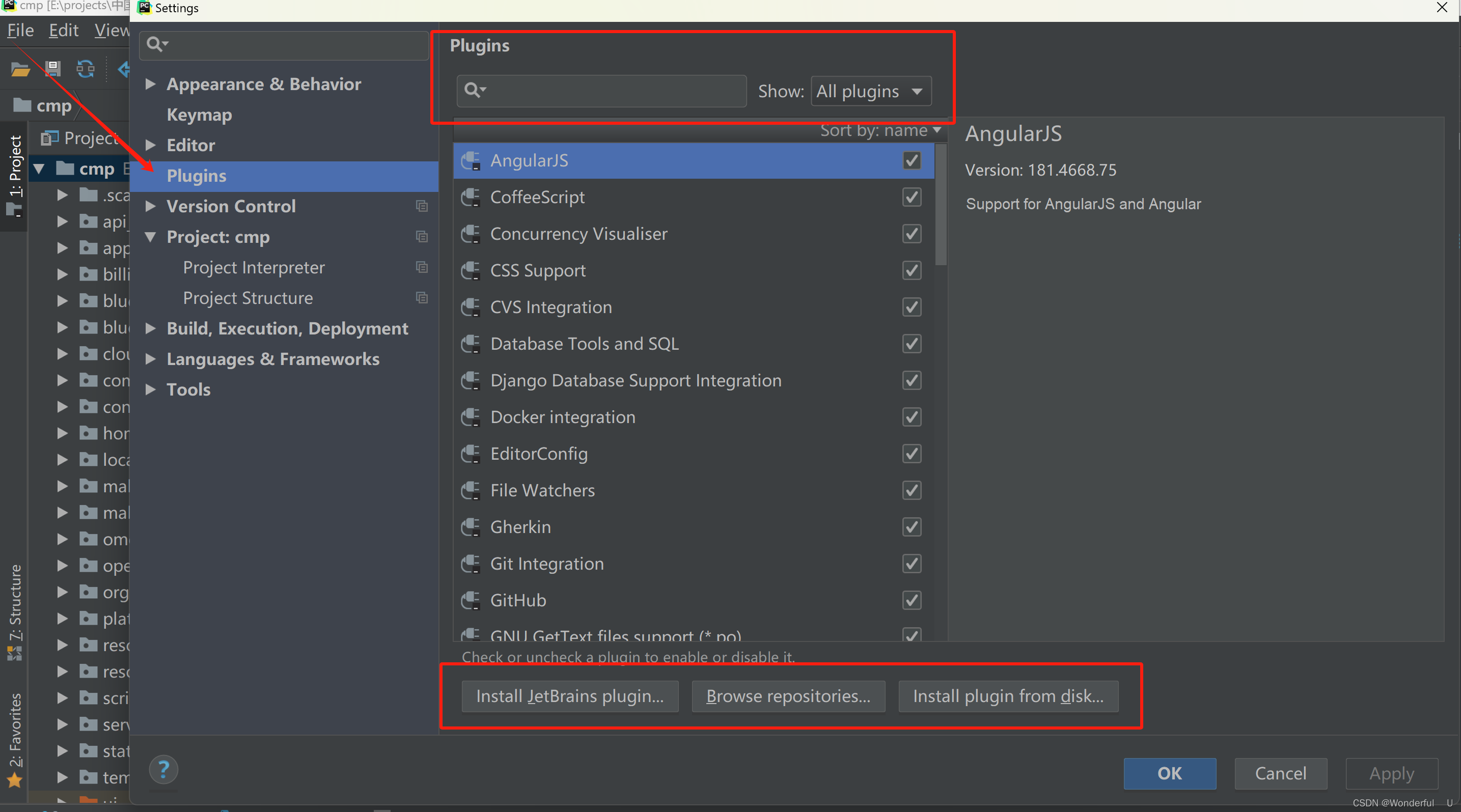Open the Sort by name dropdown

point(880,131)
